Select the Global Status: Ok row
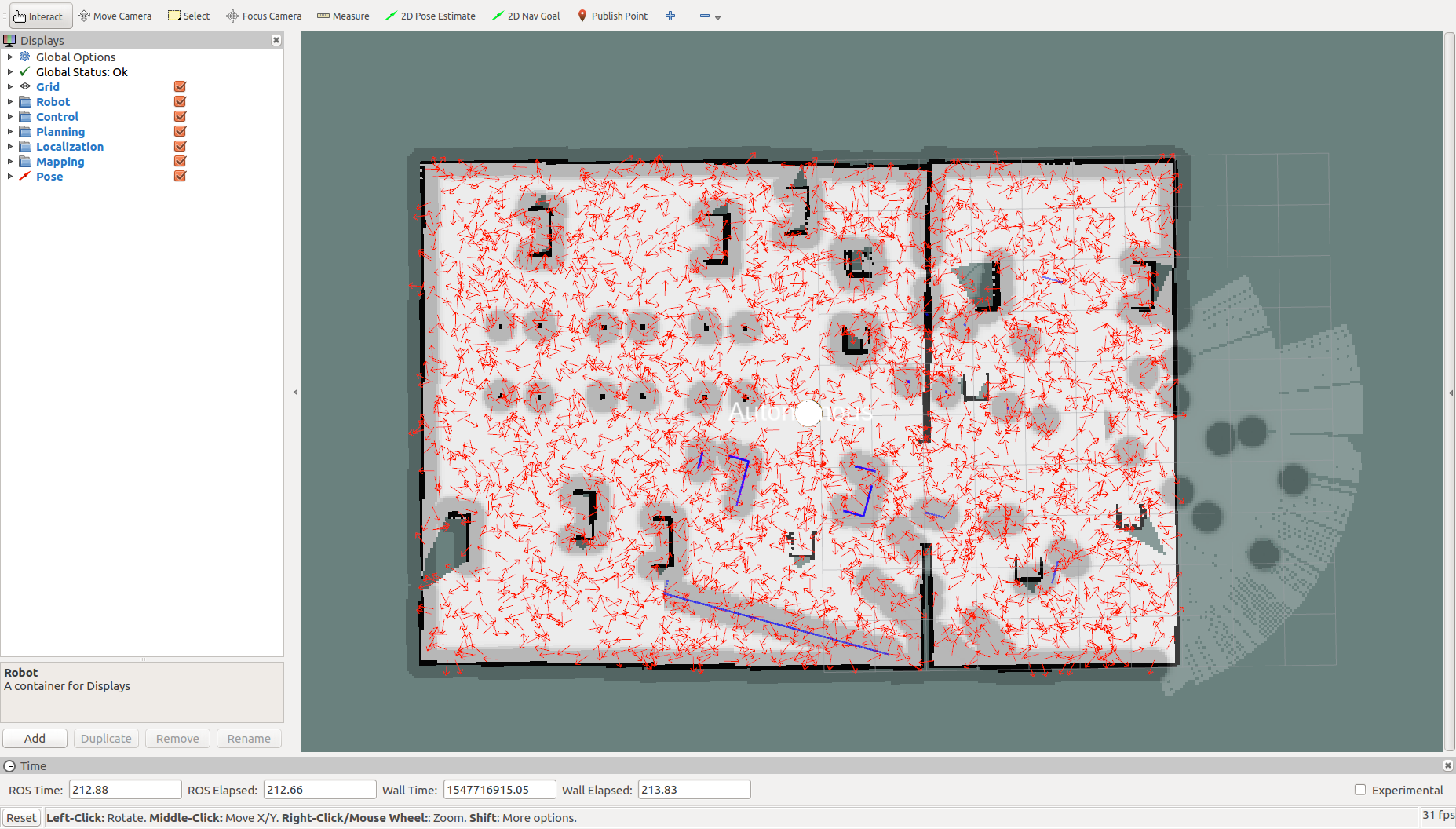The height and width of the screenshot is (829, 1456). click(x=82, y=71)
